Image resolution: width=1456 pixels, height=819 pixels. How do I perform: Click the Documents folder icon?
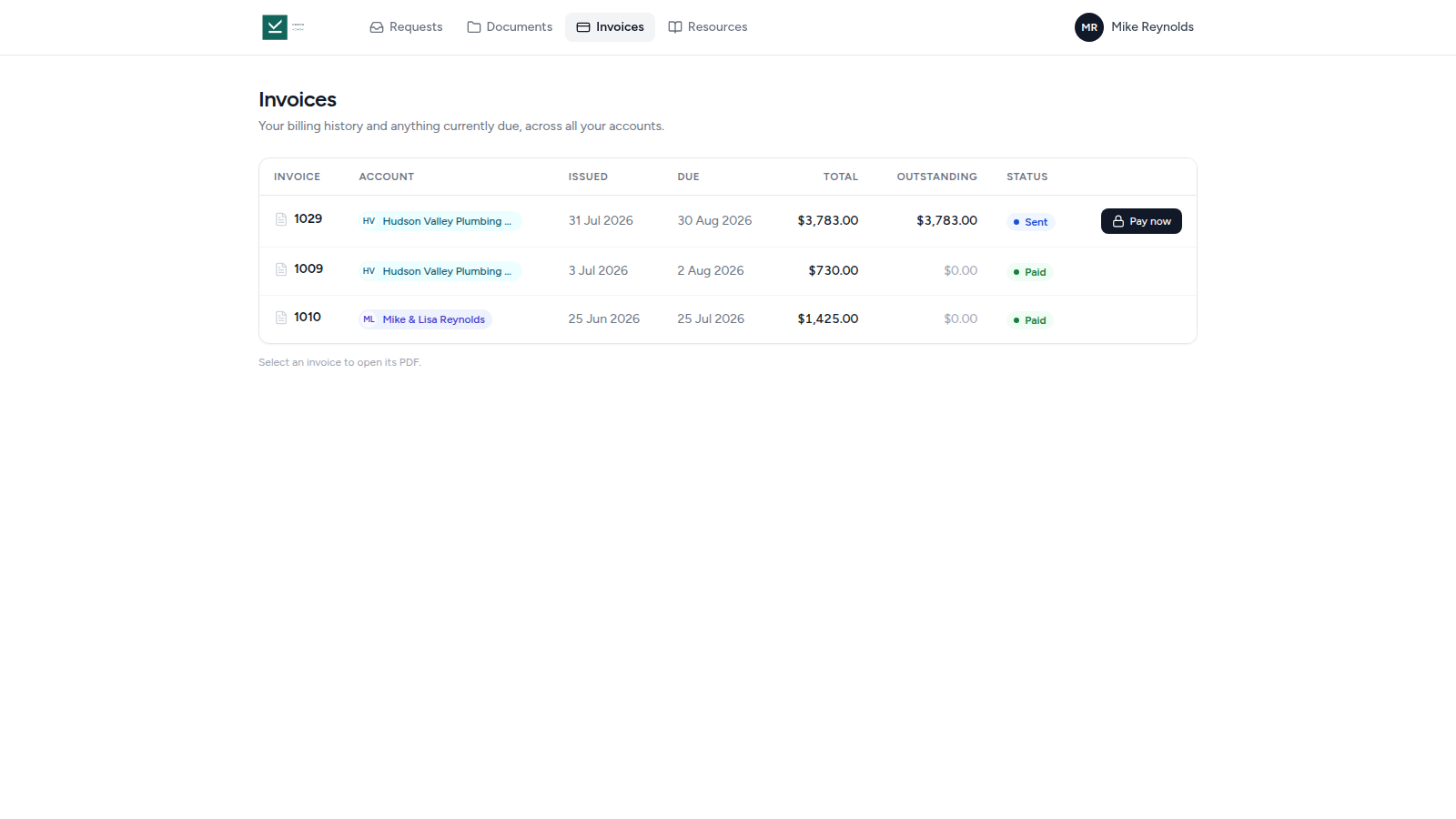coord(474,27)
